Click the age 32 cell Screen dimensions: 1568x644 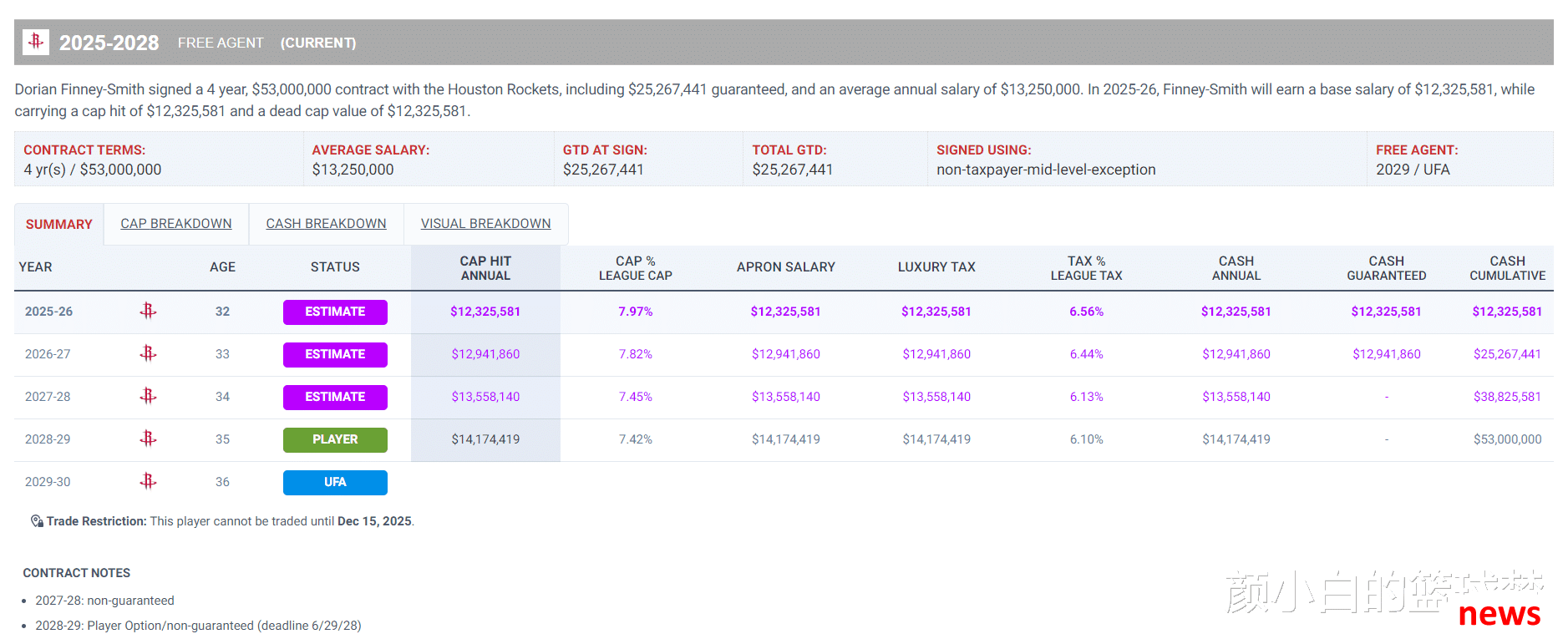click(222, 312)
